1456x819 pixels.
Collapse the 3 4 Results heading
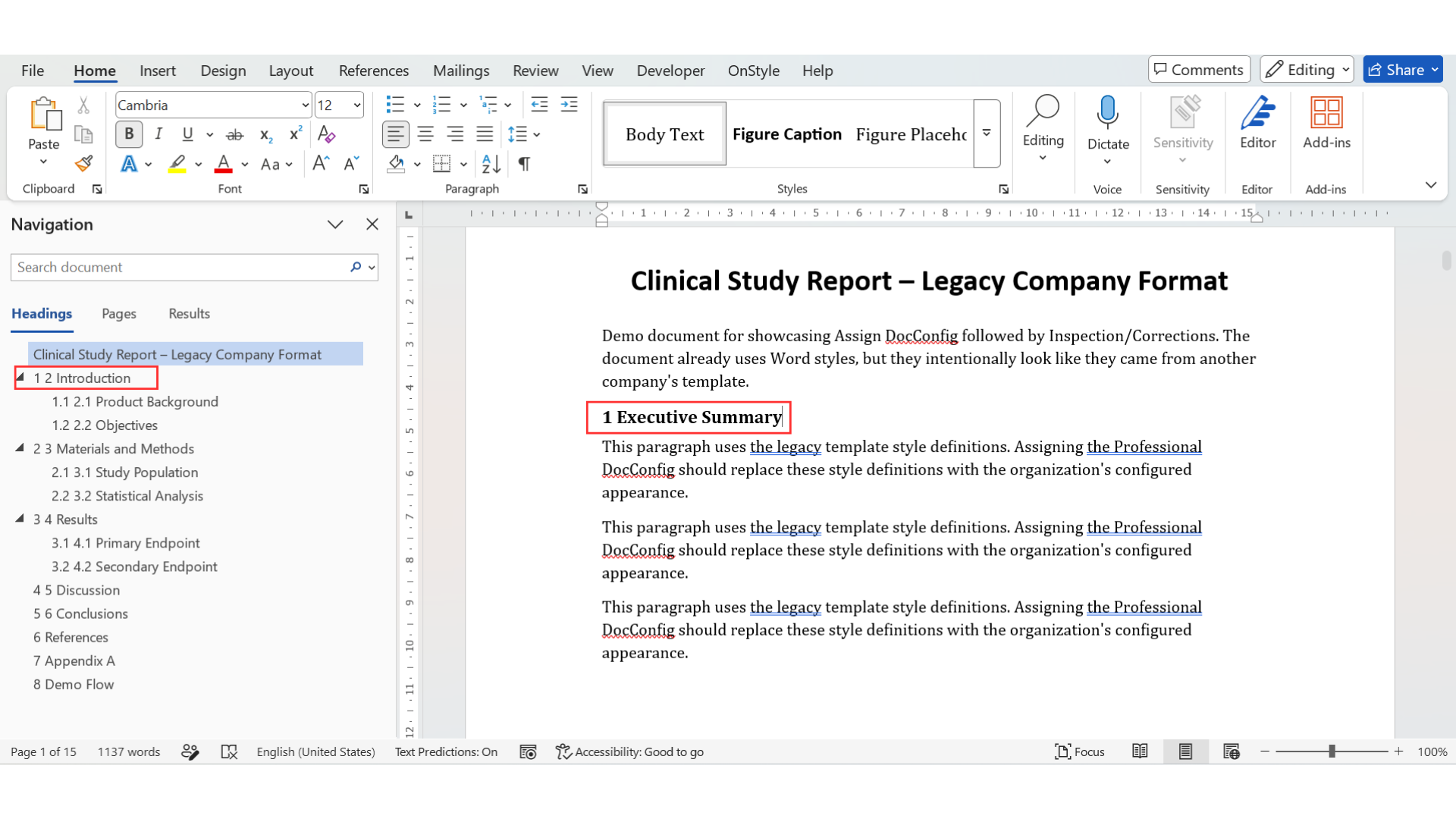point(20,519)
